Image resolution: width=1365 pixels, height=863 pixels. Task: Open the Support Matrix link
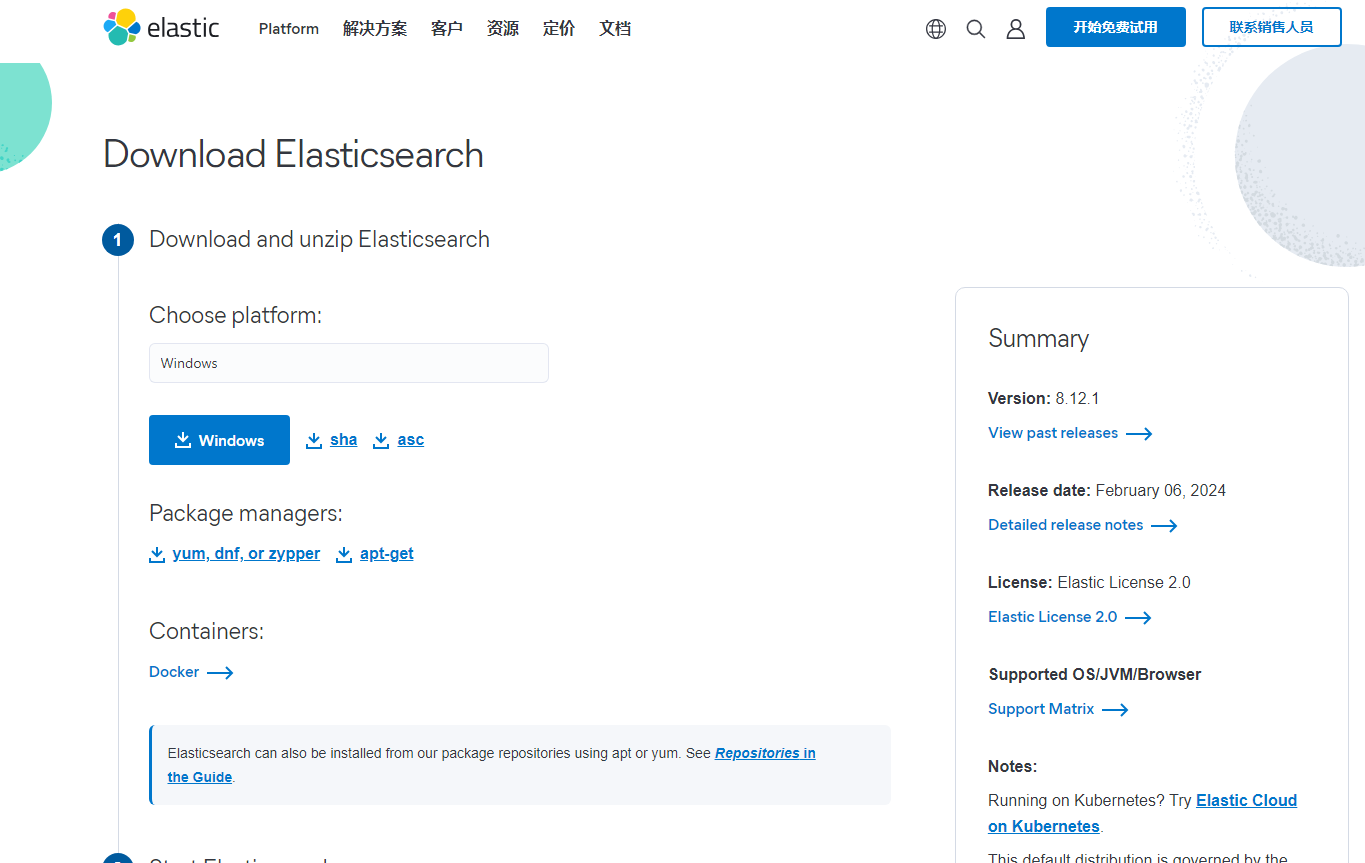(x=1041, y=709)
